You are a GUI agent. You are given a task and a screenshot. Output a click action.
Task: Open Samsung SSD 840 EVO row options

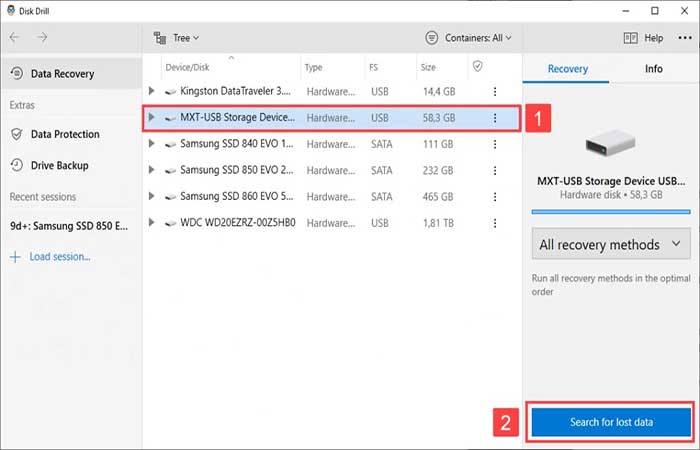pos(494,144)
